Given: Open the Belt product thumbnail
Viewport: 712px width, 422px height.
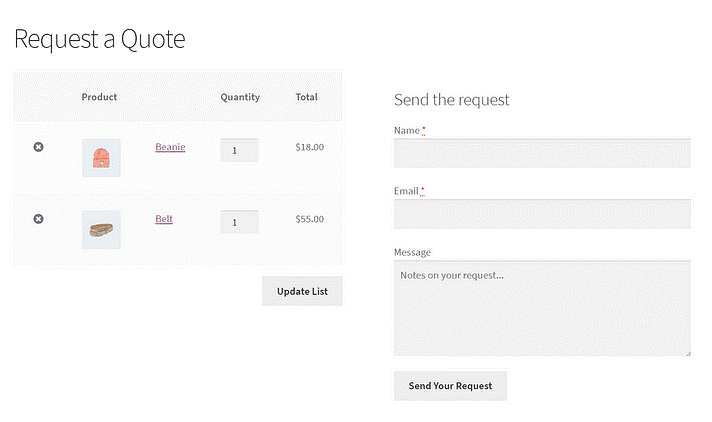Looking at the screenshot, I should 101,229.
